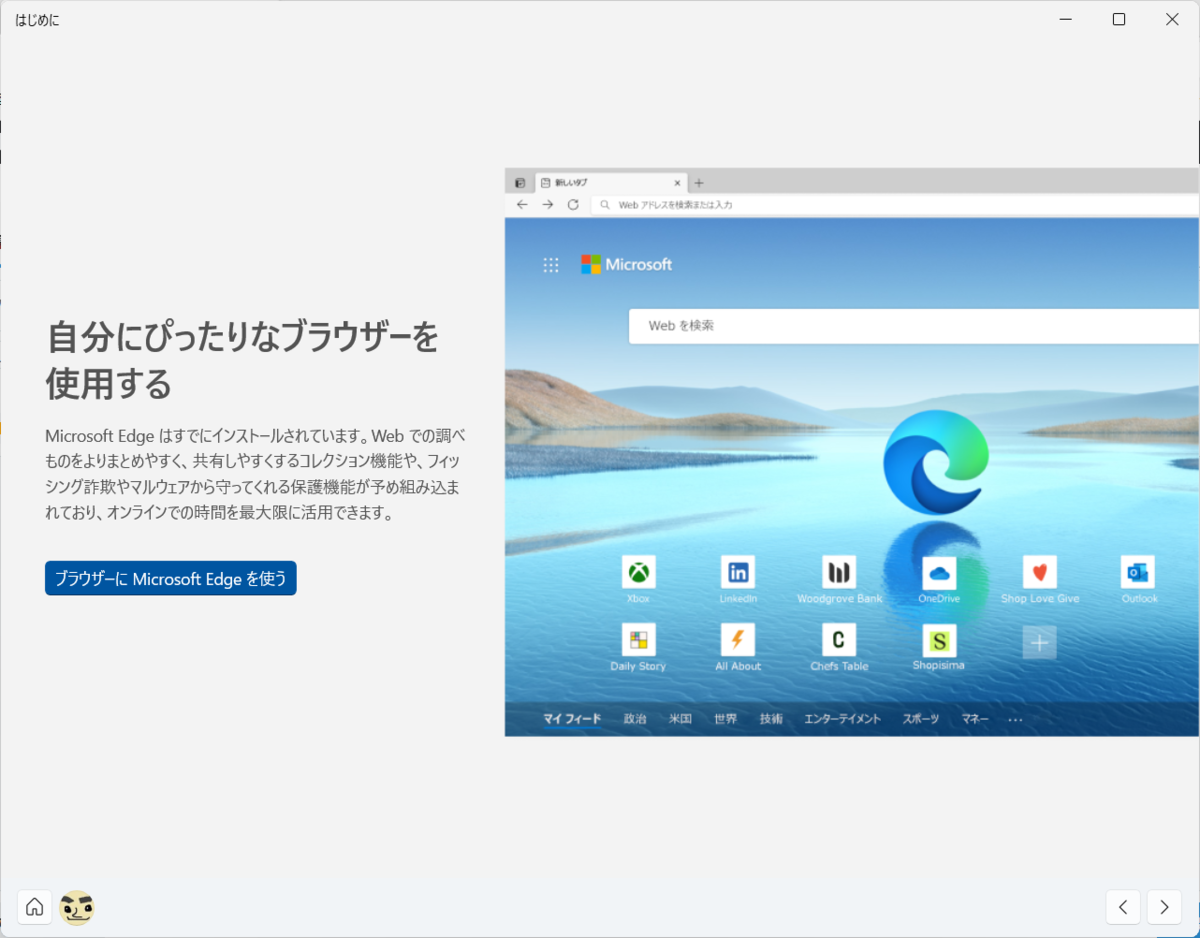Click the paragraph starting Microsoft Edge はすでに

point(255,474)
